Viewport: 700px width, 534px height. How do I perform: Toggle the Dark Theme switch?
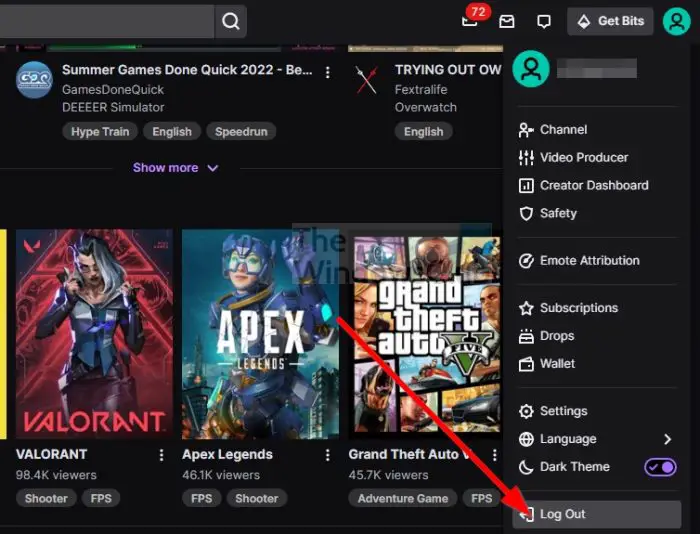pyautogui.click(x=660, y=467)
